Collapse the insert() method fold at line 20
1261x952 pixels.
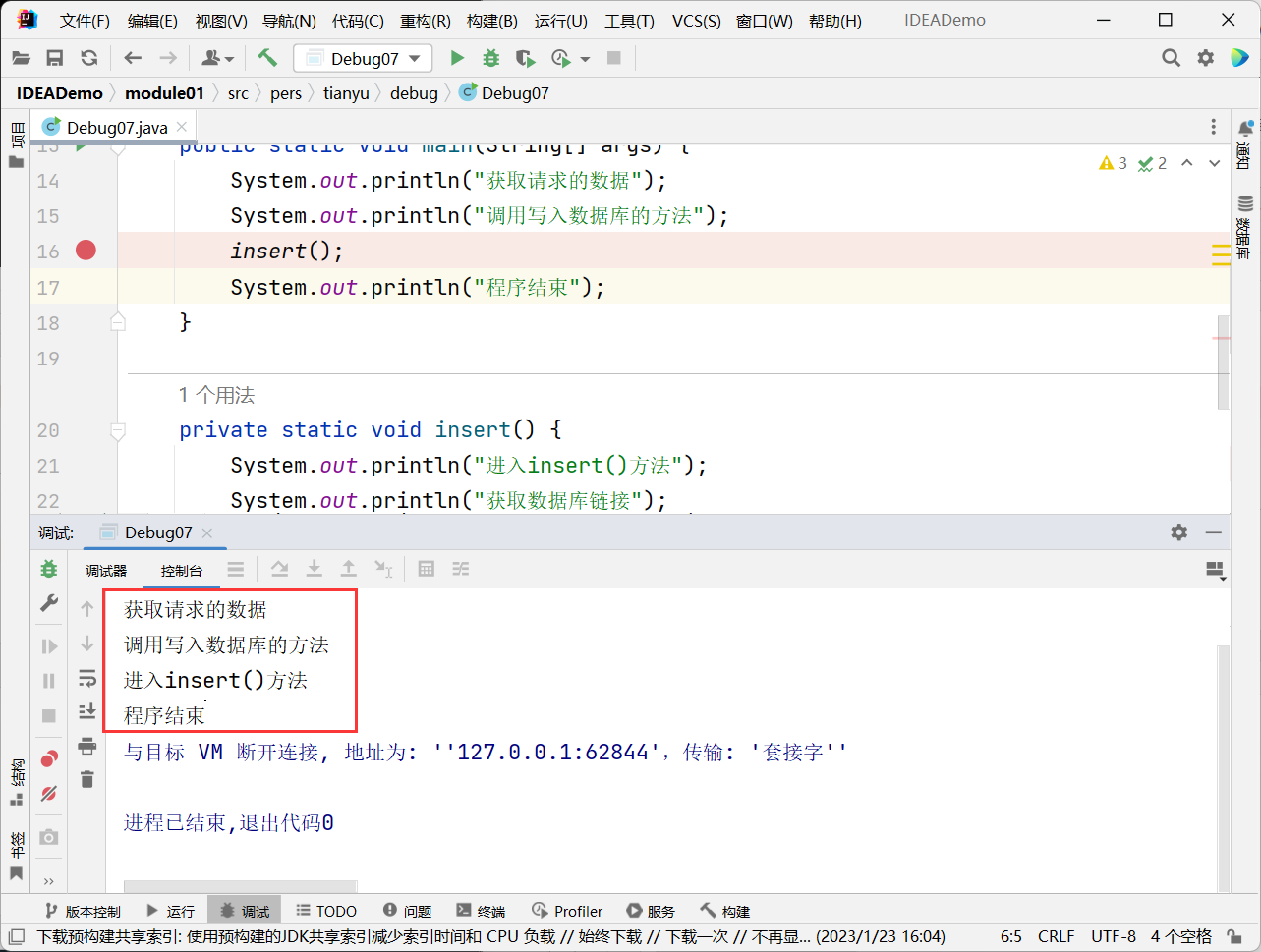click(x=118, y=430)
